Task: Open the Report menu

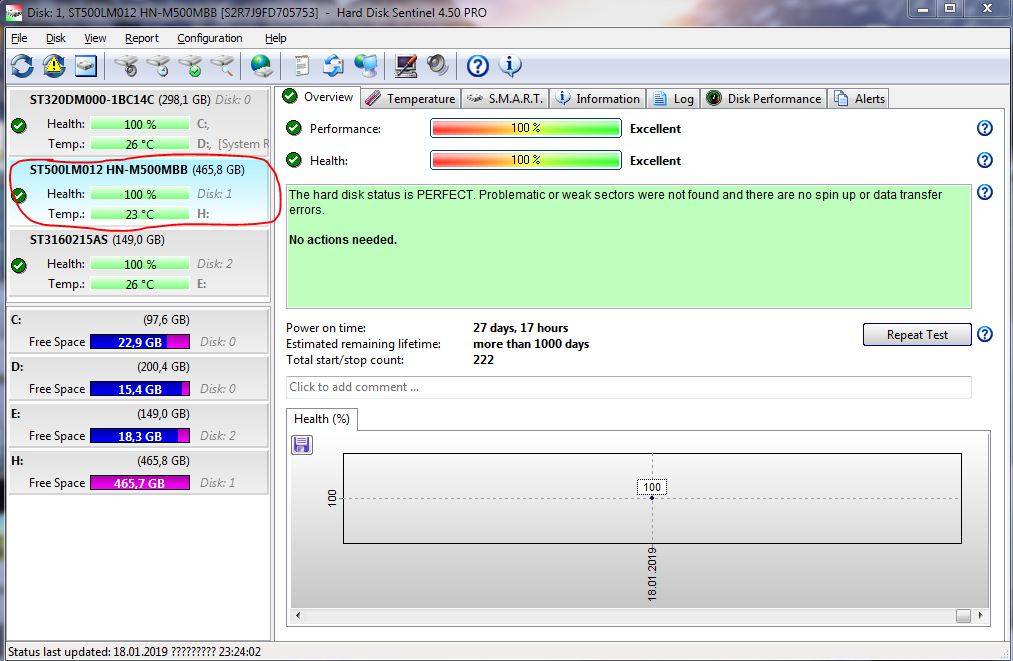Action: [141, 38]
